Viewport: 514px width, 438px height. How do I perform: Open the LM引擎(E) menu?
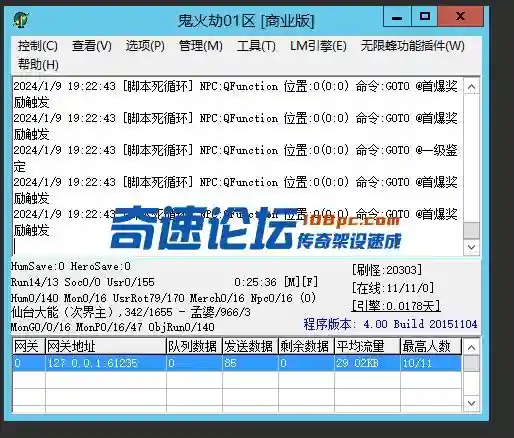point(318,46)
